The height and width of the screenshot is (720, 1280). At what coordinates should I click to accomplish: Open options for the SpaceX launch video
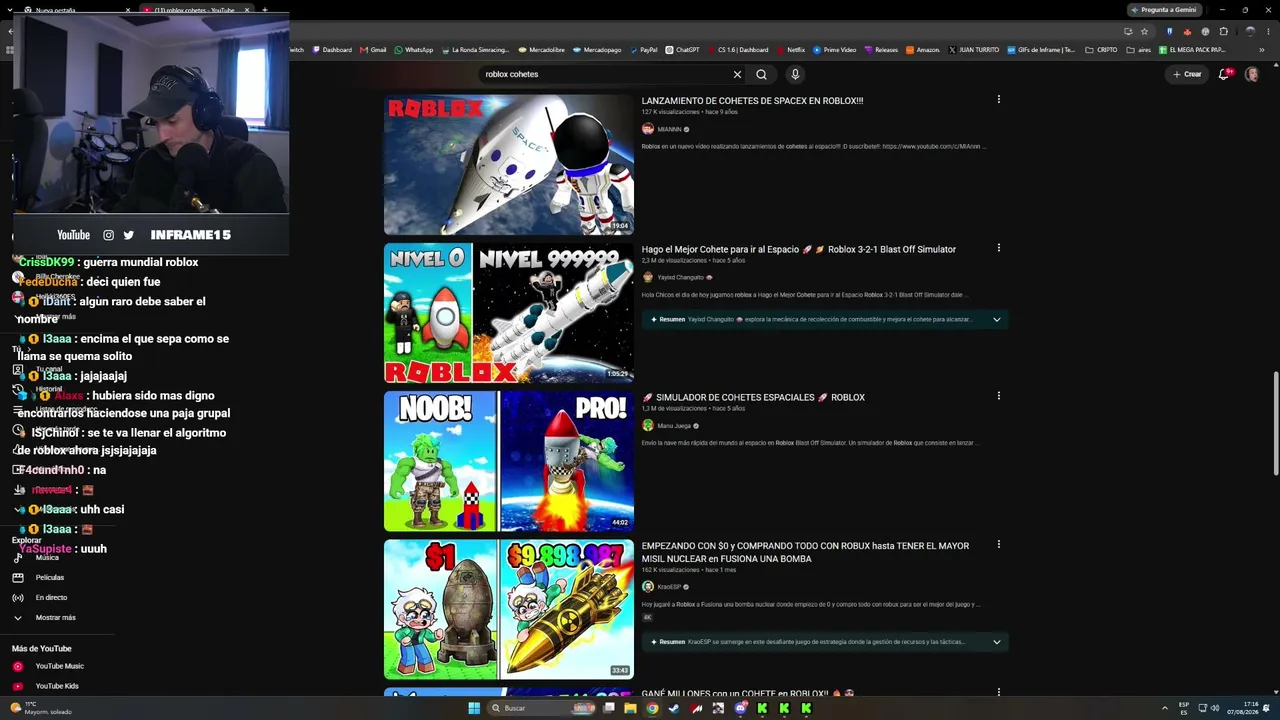998,99
